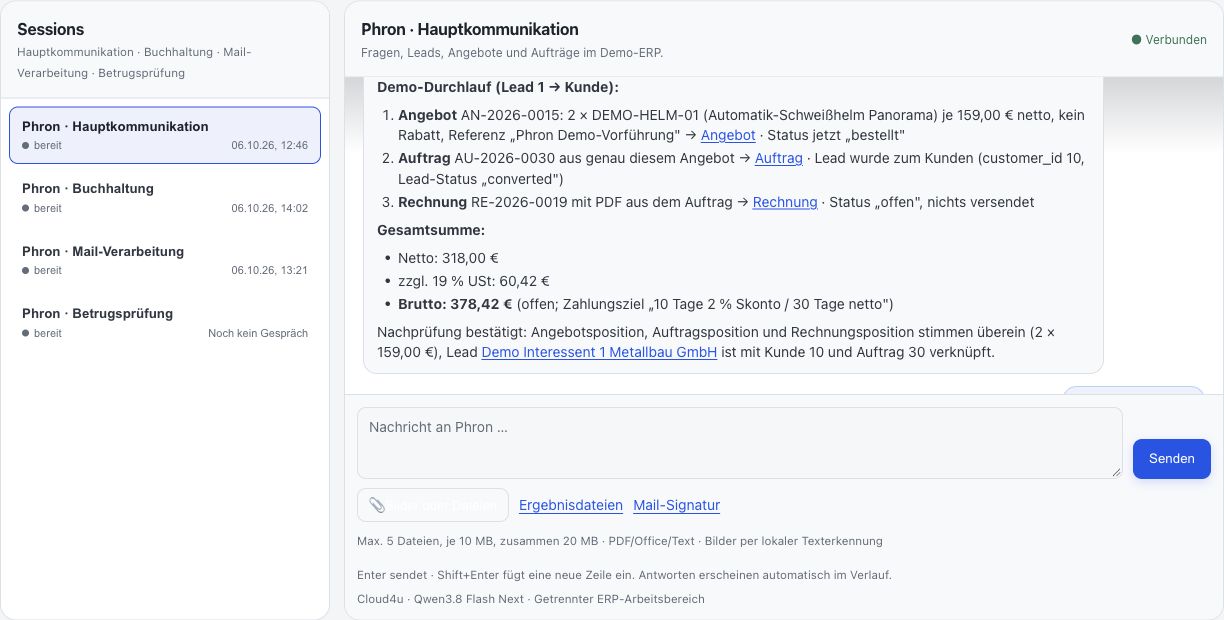Click the green Verbunden status dot
Viewport: 1224px width, 620px height.
pyautogui.click(x=1136, y=40)
